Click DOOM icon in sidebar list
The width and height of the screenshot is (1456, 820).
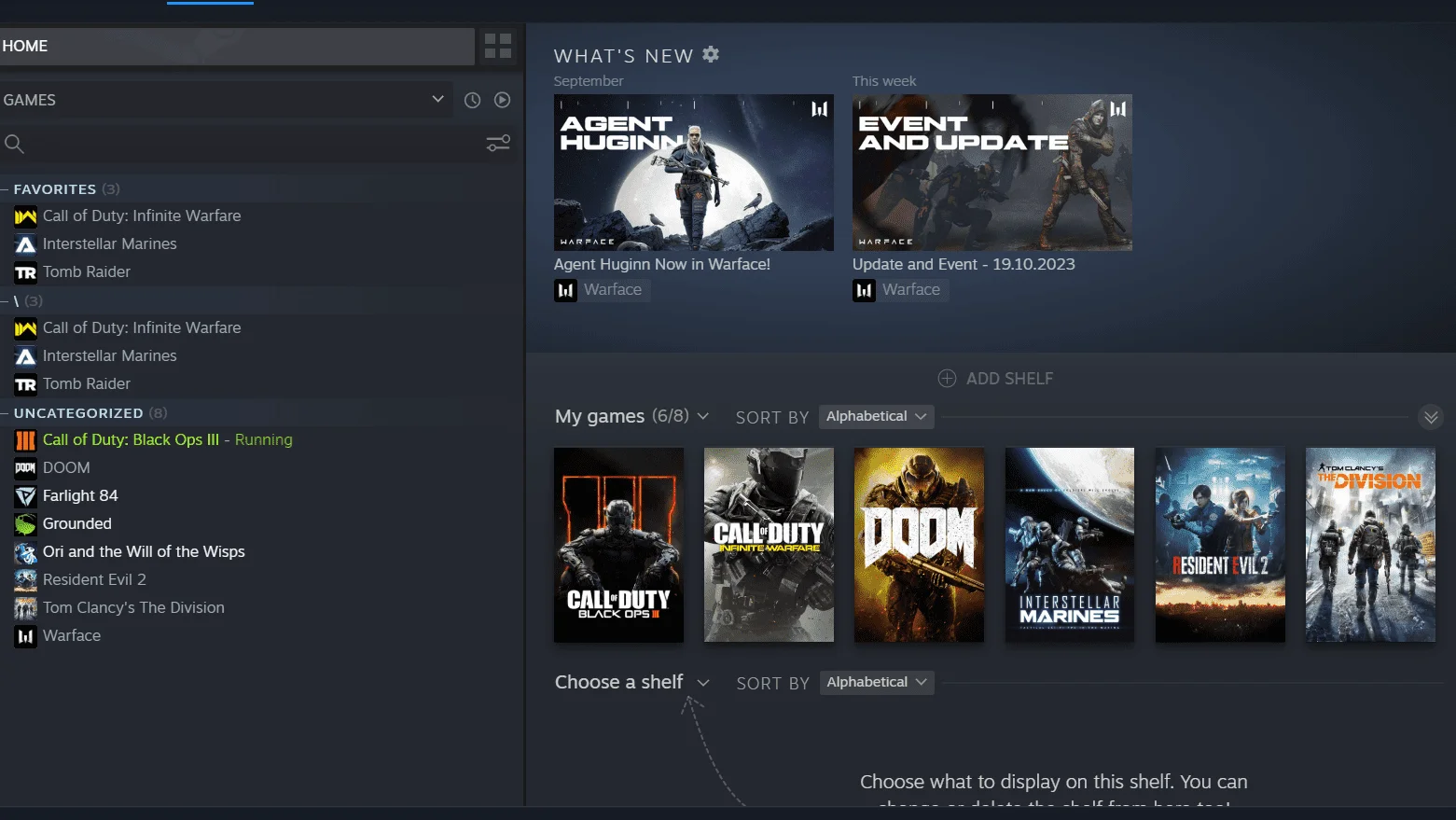[25, 468]
